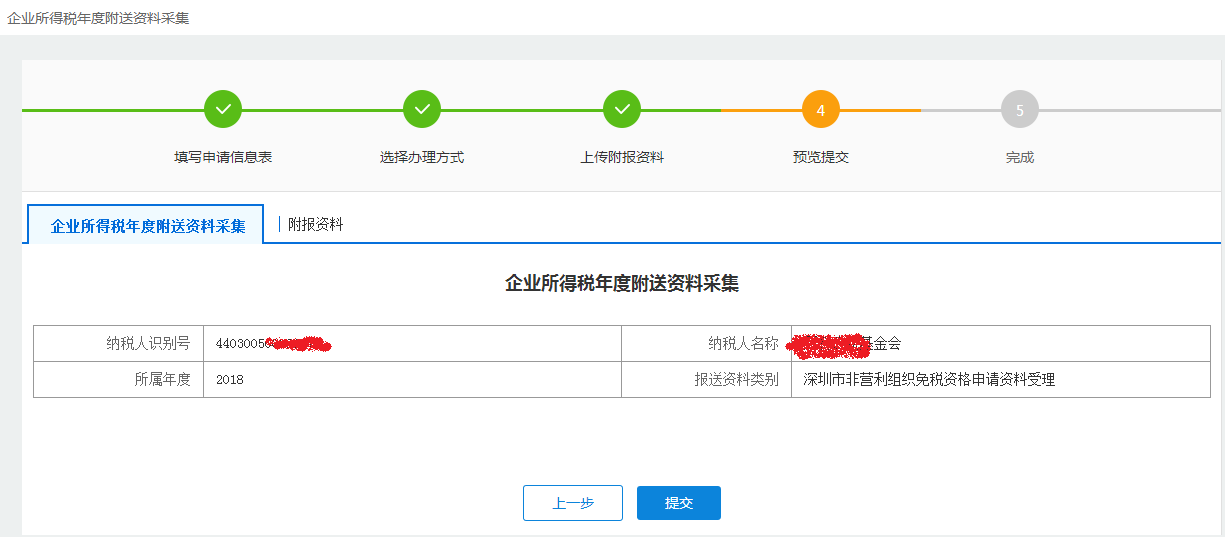Switch to the 企业所得税年度附送资料采集 tab
Viewport: 1225px width, 537px height.
tap(147, 226)
